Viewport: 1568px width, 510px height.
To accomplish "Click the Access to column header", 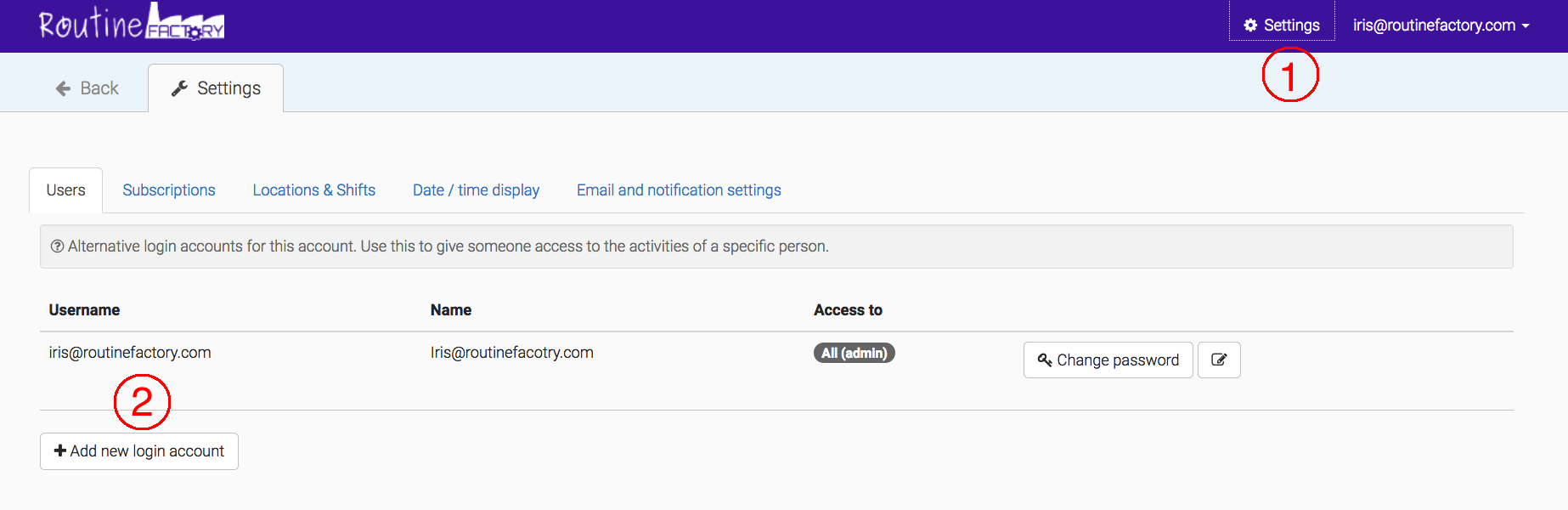I will click(x=848, y=310).
